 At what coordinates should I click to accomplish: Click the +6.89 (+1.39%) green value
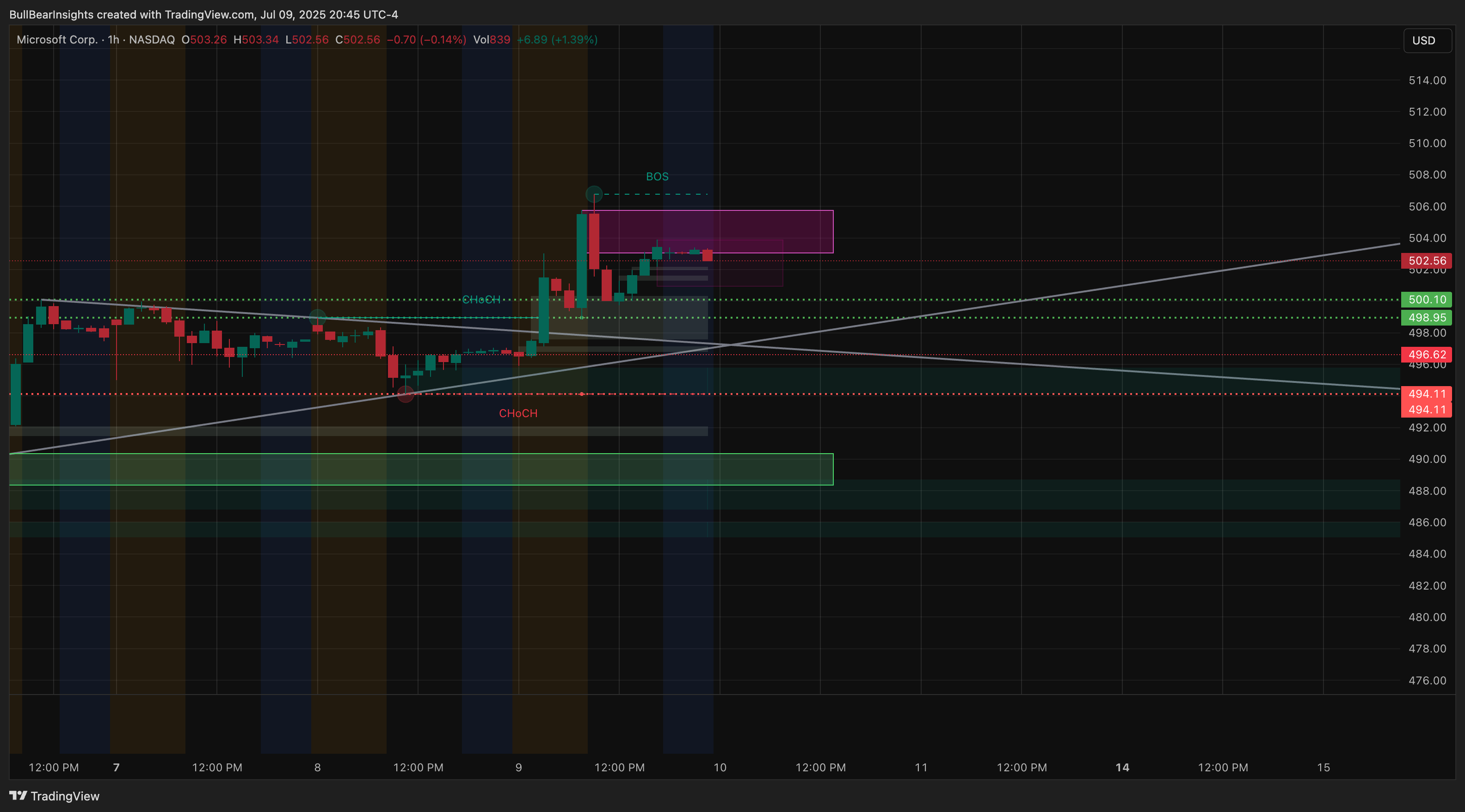[557, 40]
